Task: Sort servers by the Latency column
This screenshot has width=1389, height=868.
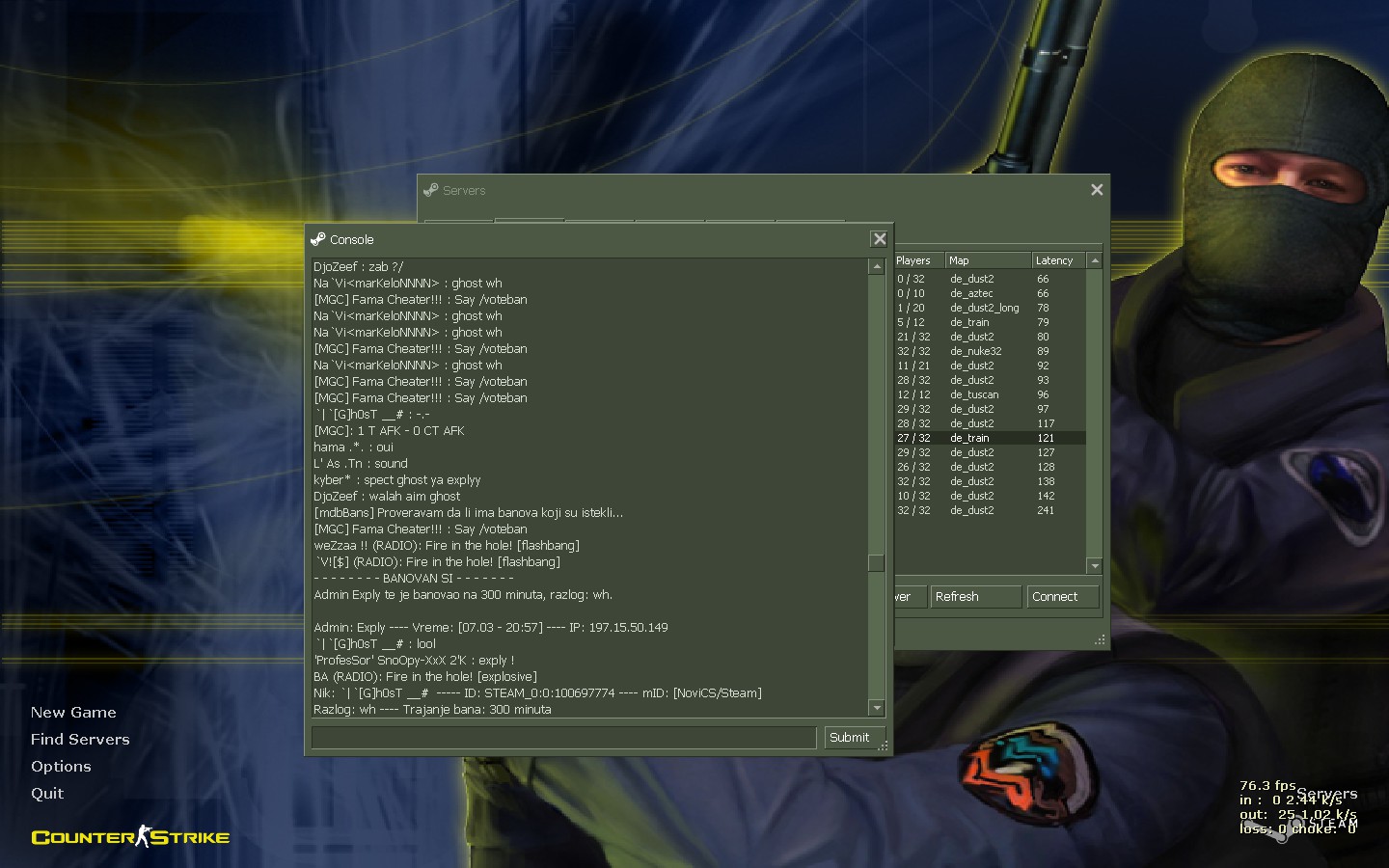Action: tap(1058, 260)
